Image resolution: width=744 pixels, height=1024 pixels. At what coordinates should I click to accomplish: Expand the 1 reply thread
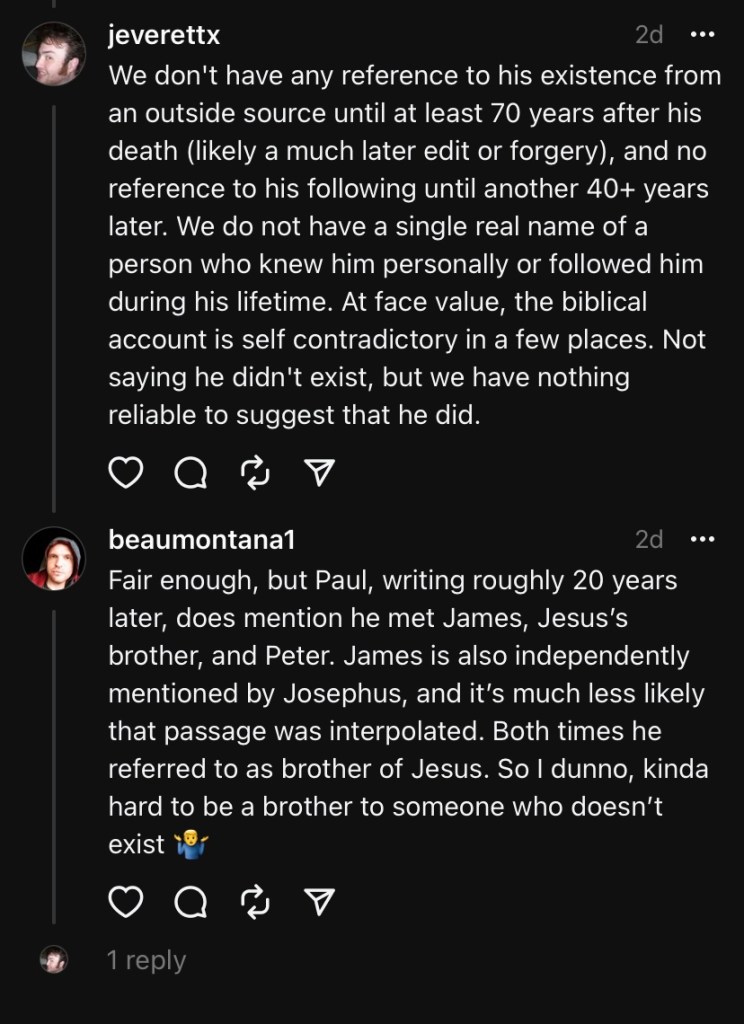tap(146, 961)
